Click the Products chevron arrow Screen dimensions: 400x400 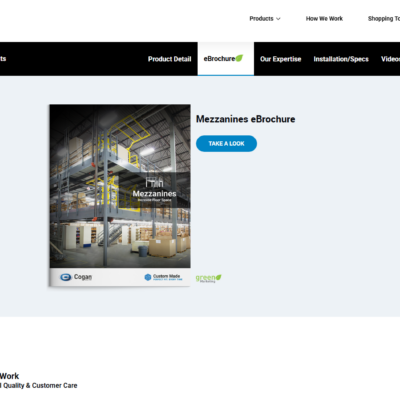click(278, 19)
